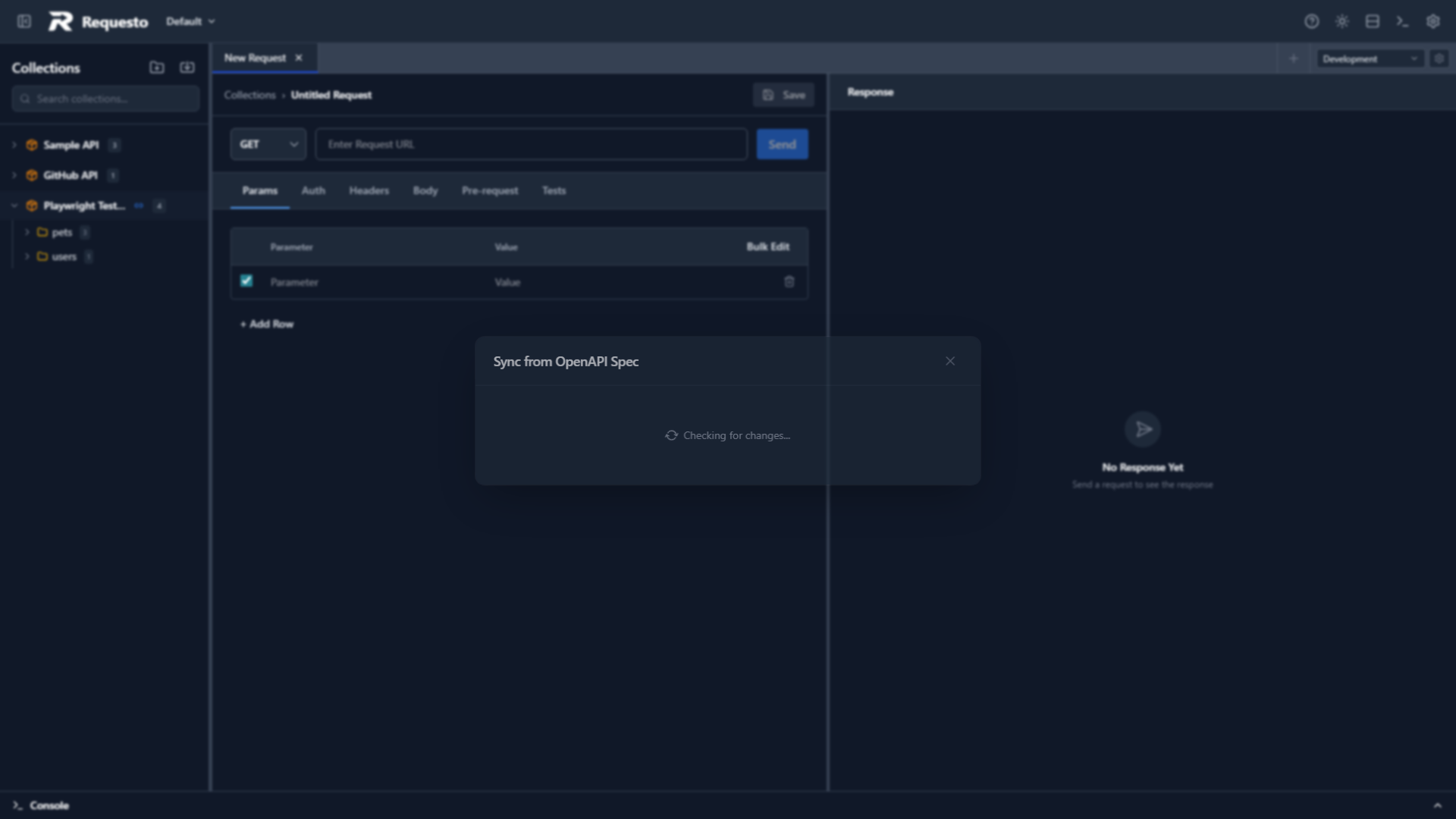Image resolution: width=1456 pixels, height=819 pixels.
Task: Switch to the Pre-request tab
Action: 490,190
